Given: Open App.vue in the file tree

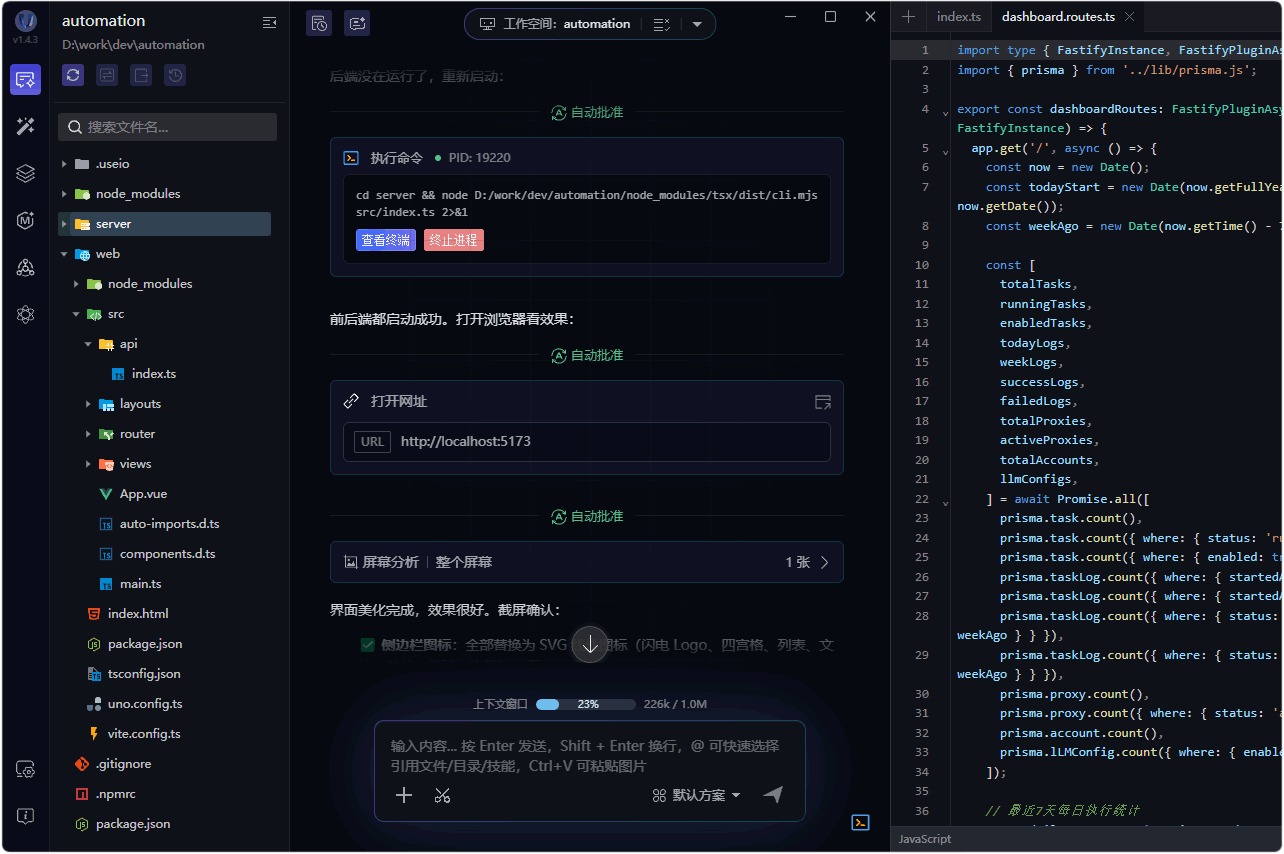Looking at the screenshot, I should coord(142,494).
